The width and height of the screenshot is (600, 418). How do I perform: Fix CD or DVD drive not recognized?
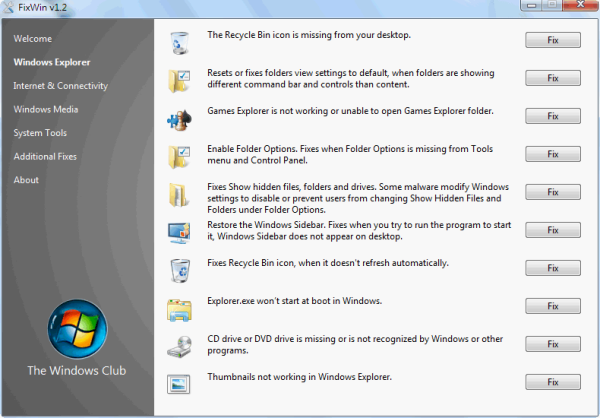click(553, 344)
